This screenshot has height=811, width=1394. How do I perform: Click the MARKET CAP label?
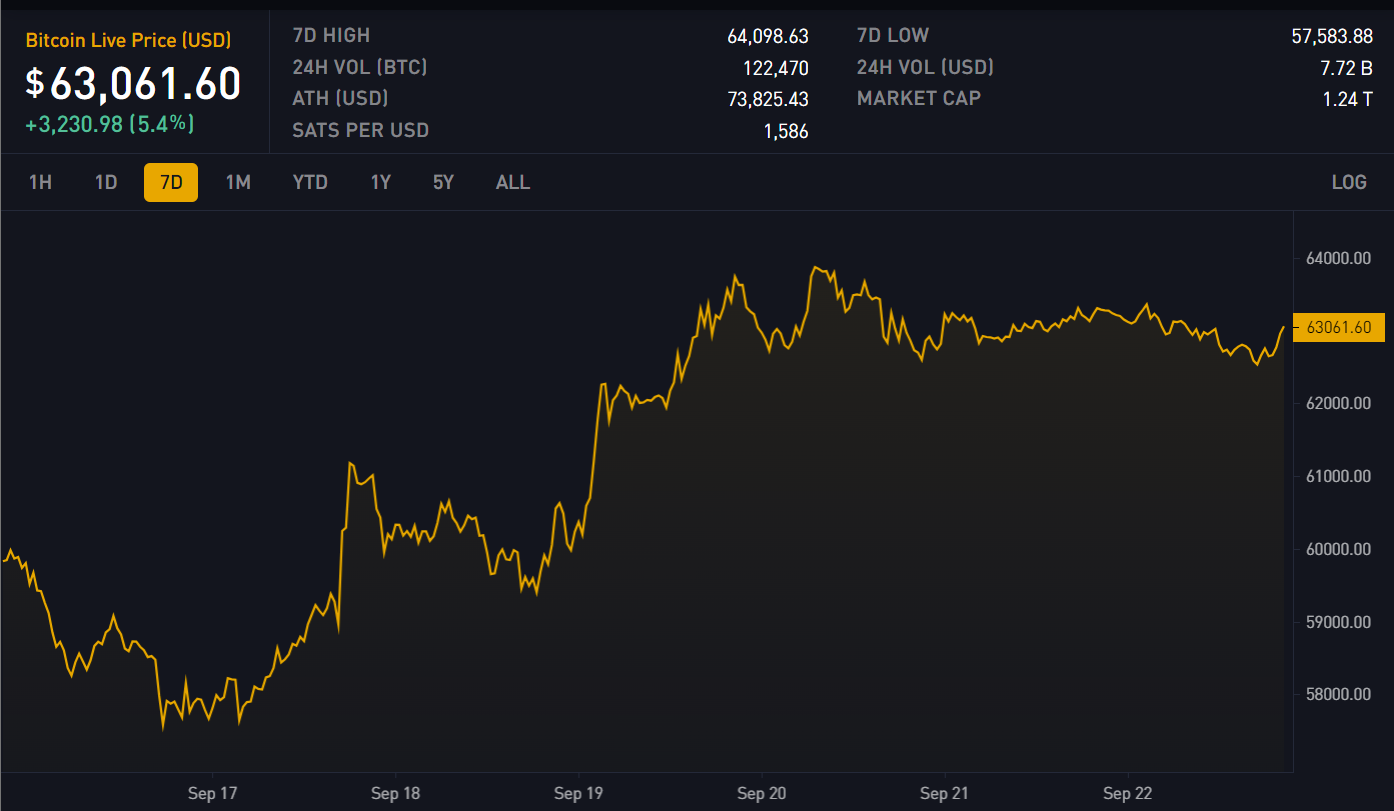click(x=918, y=98)
